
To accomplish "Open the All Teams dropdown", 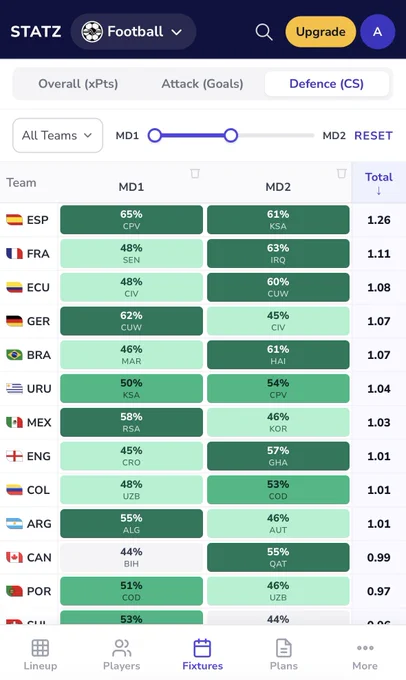I will [x=58, y=135].
